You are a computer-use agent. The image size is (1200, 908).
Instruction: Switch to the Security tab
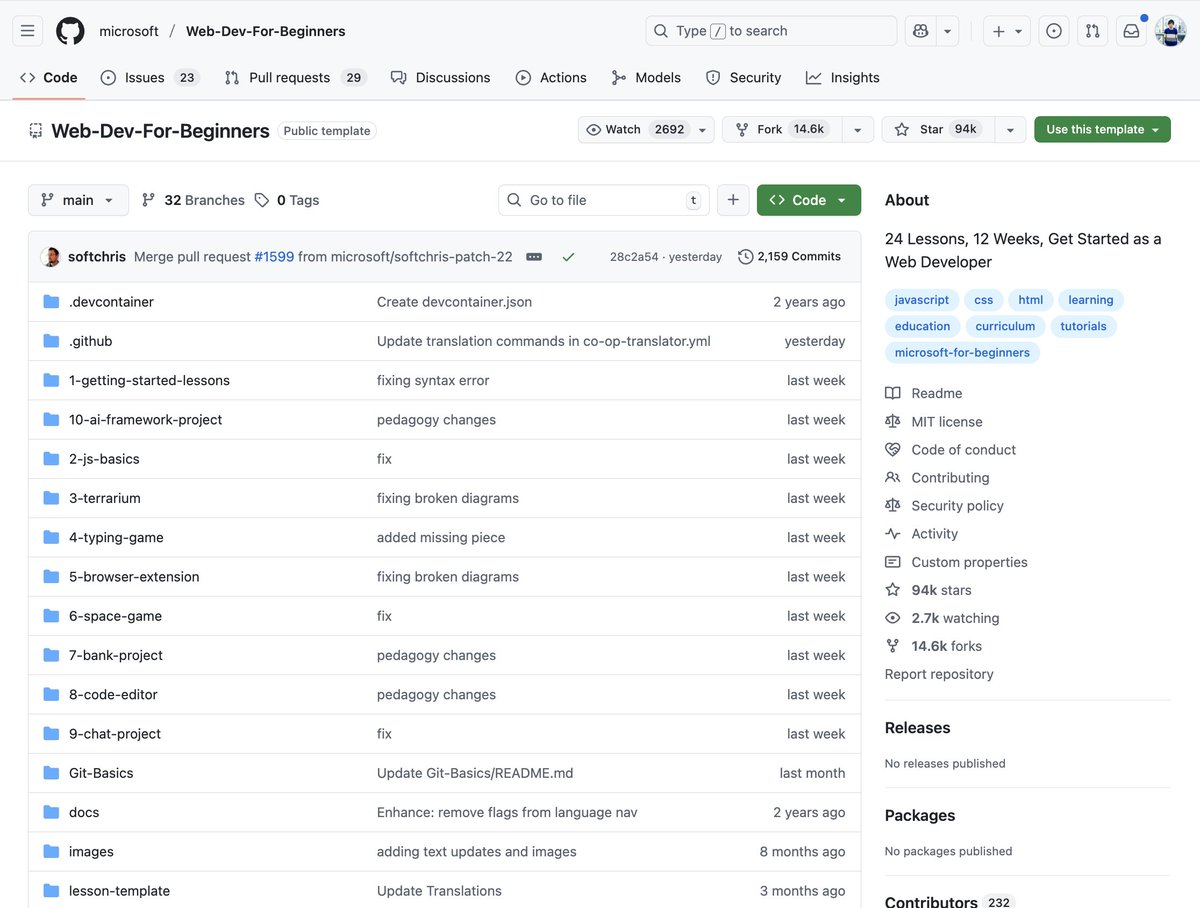pos(744,77)
